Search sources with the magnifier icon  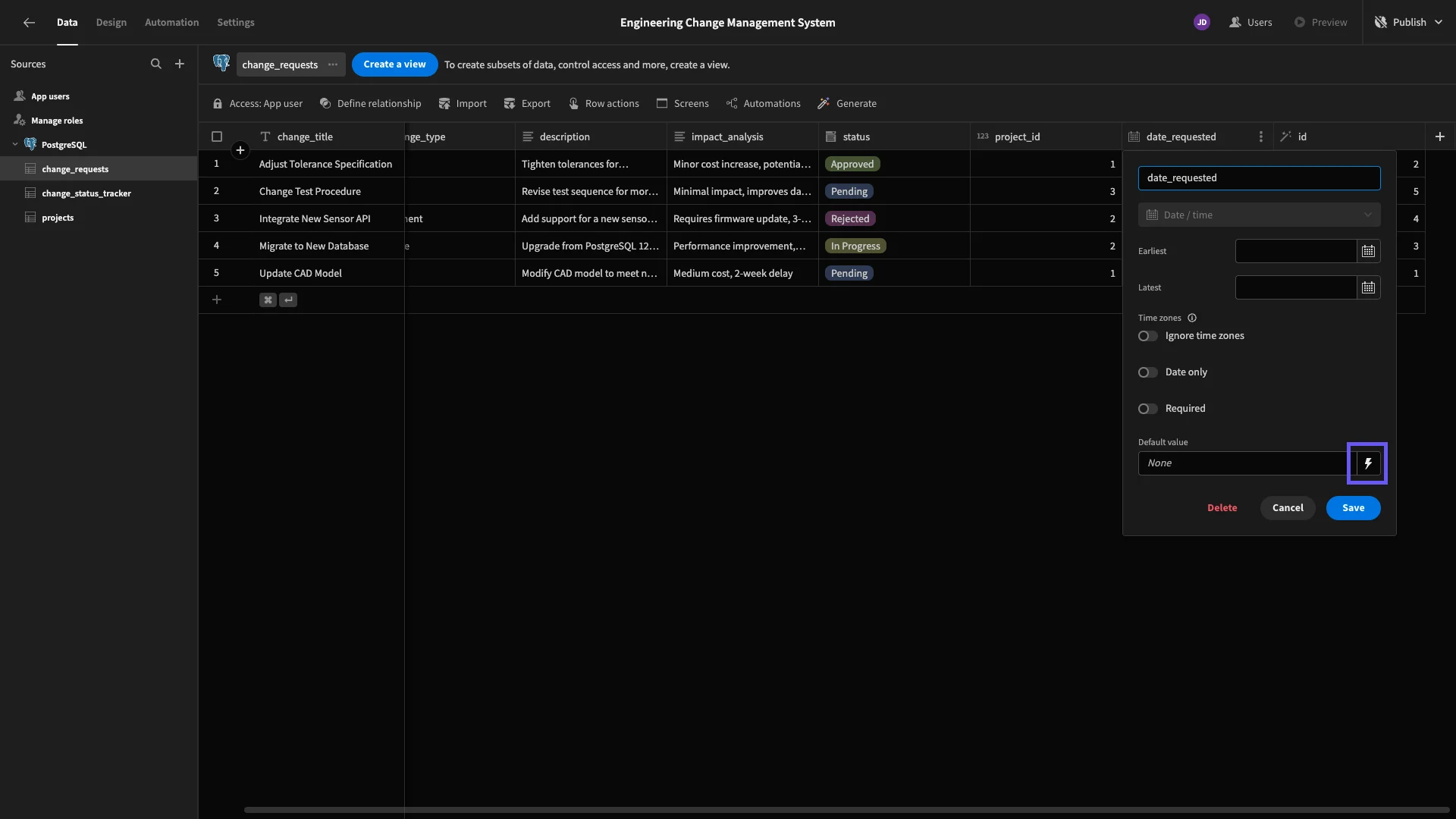pyautogui.click(x=155, y=64)
